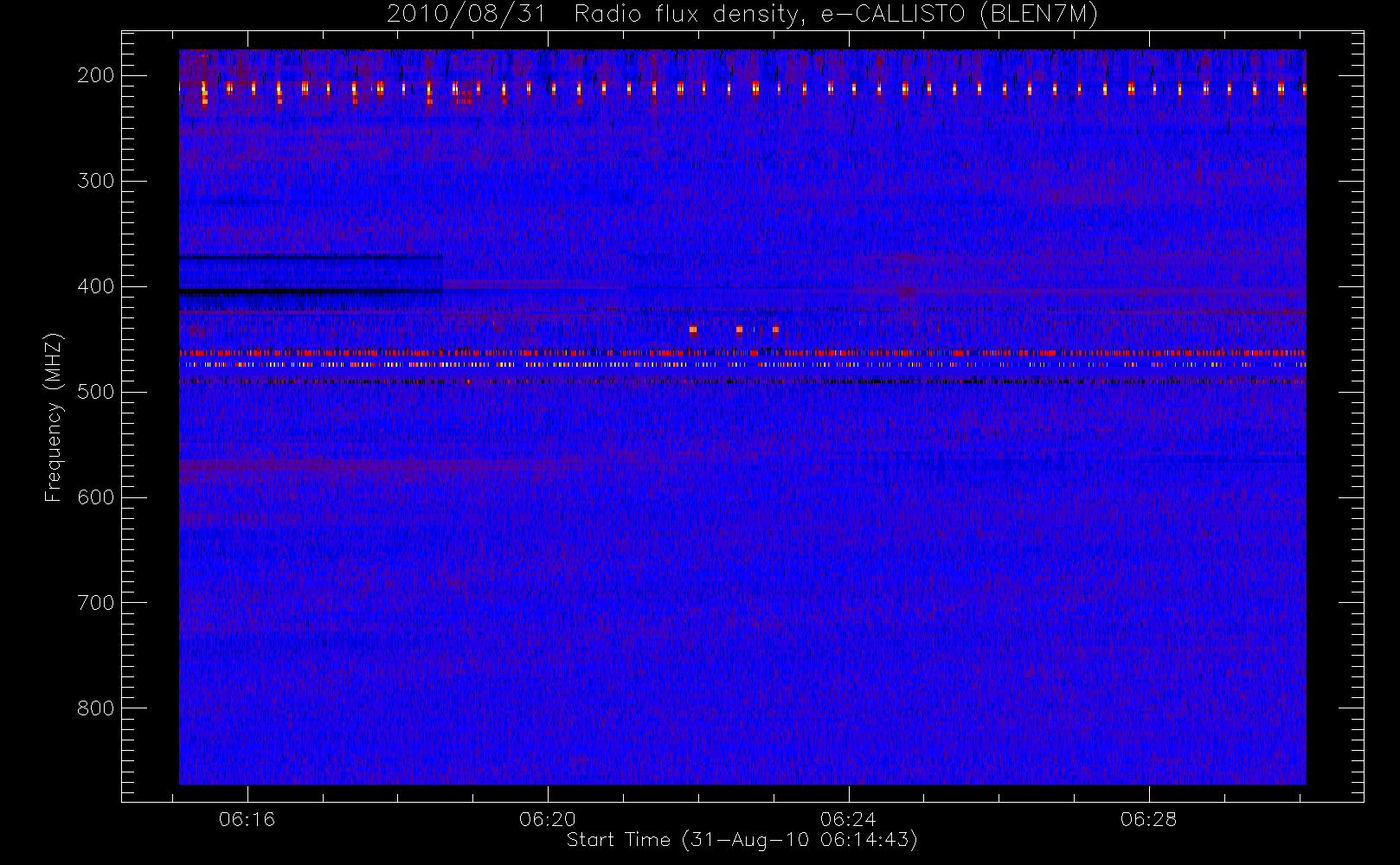Click the 600 frequency tick label
Screen dimensions: 1400x865
coord(96,497)
